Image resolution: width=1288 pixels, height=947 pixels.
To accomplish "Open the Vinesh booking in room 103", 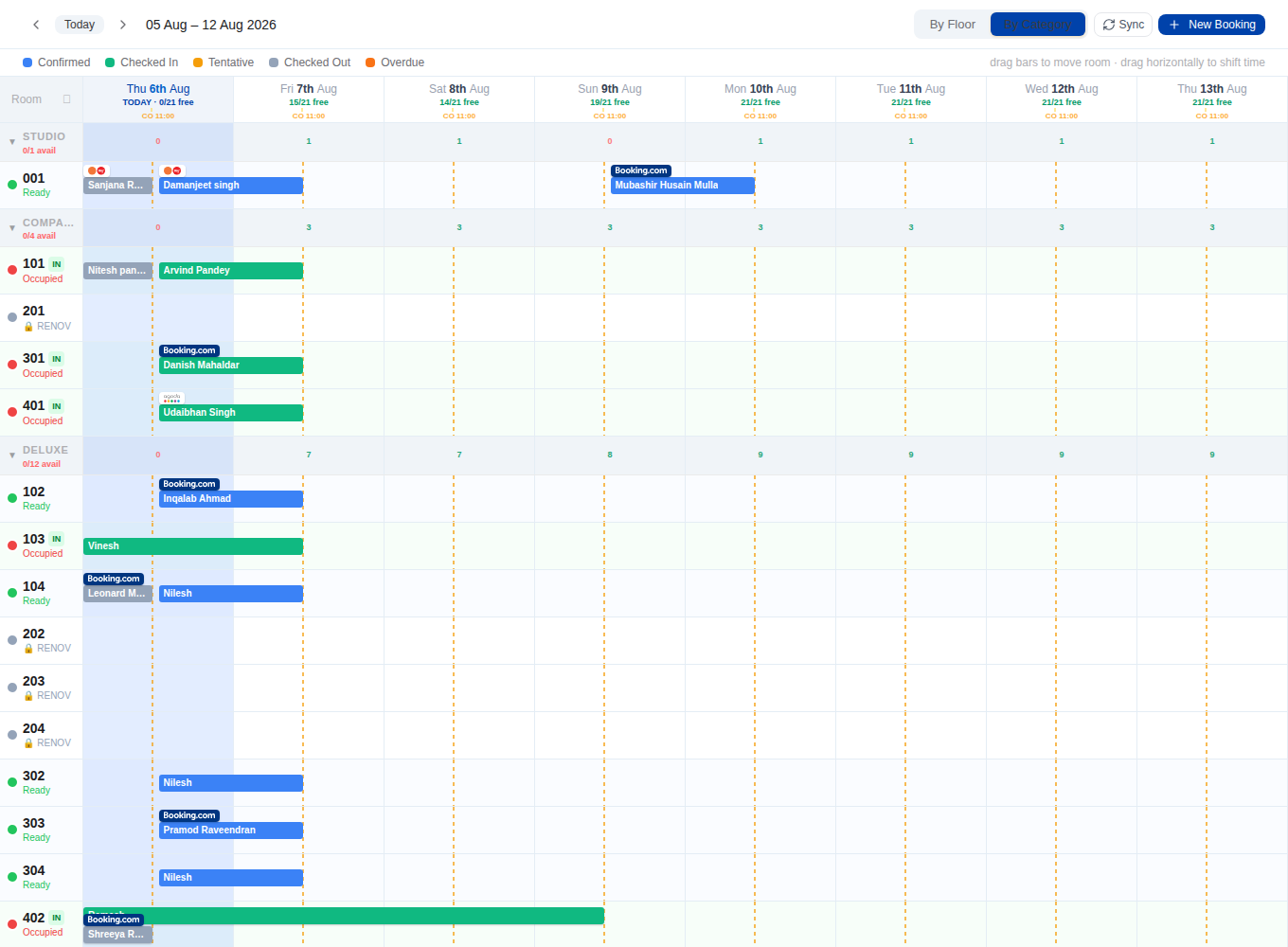I will [x=193, y=546].
